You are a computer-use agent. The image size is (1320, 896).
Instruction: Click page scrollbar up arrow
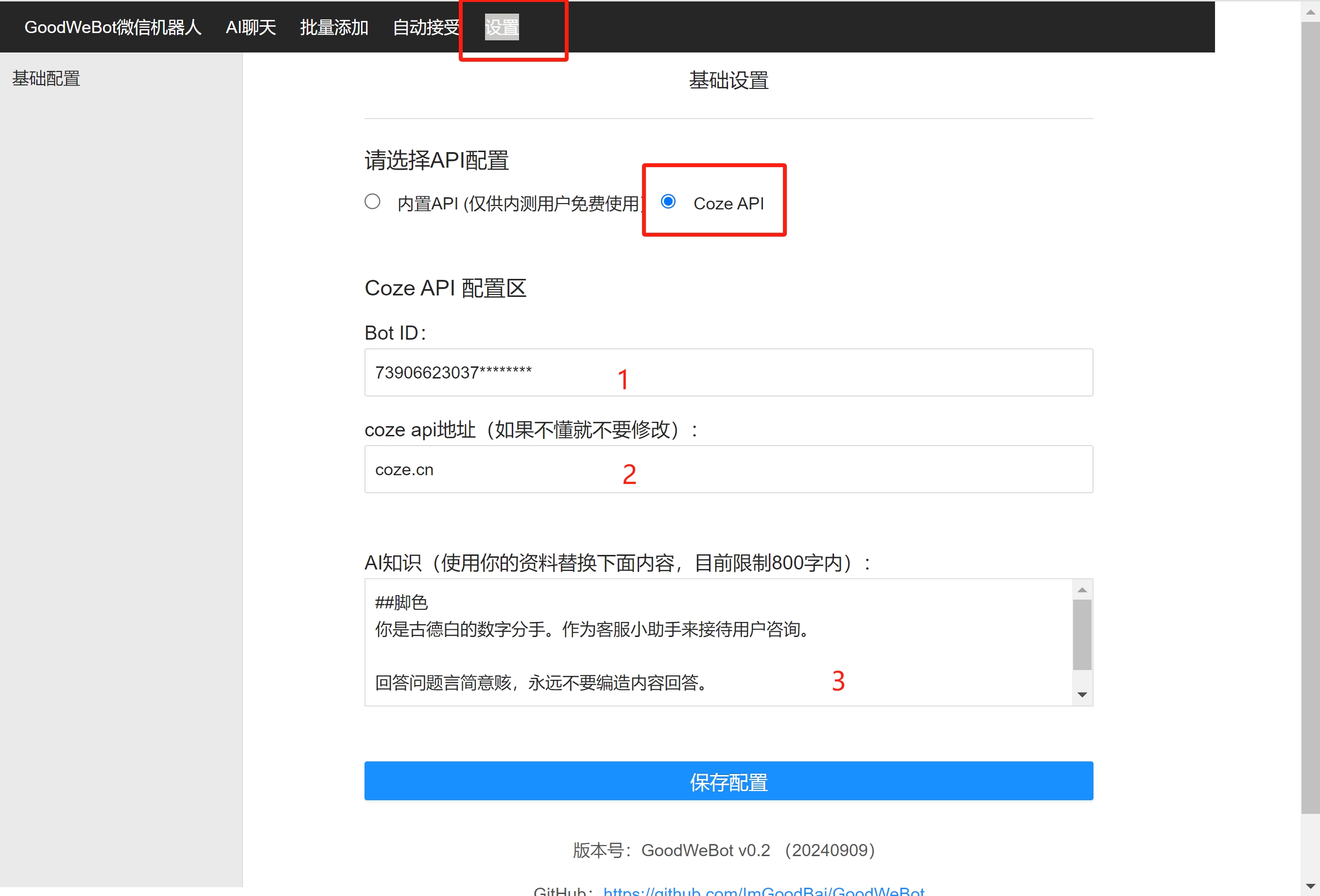click(x=1310, y=12)
